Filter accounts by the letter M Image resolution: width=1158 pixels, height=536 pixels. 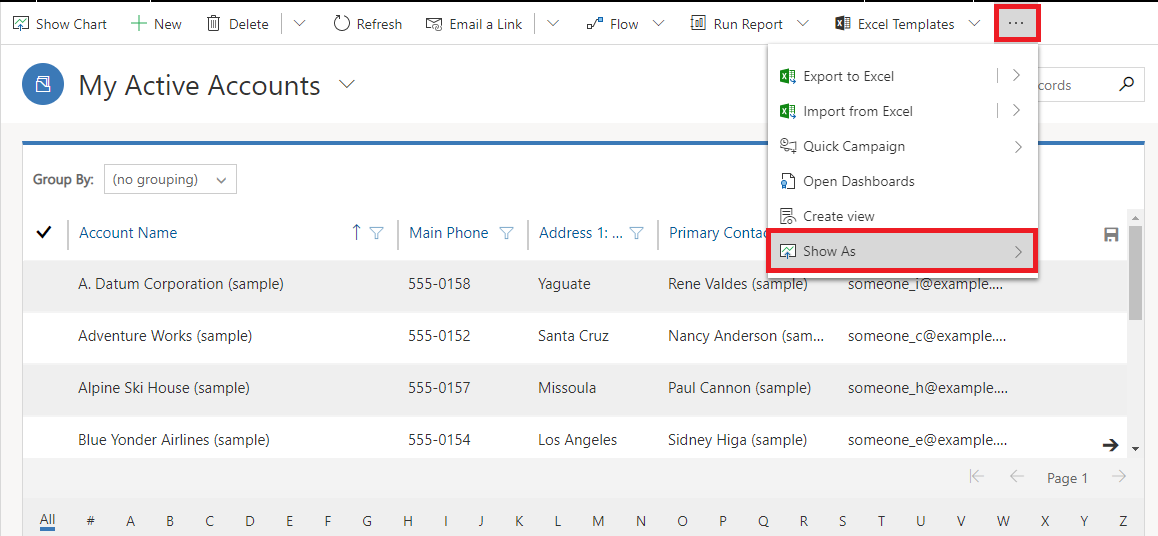tap(598, 520)
